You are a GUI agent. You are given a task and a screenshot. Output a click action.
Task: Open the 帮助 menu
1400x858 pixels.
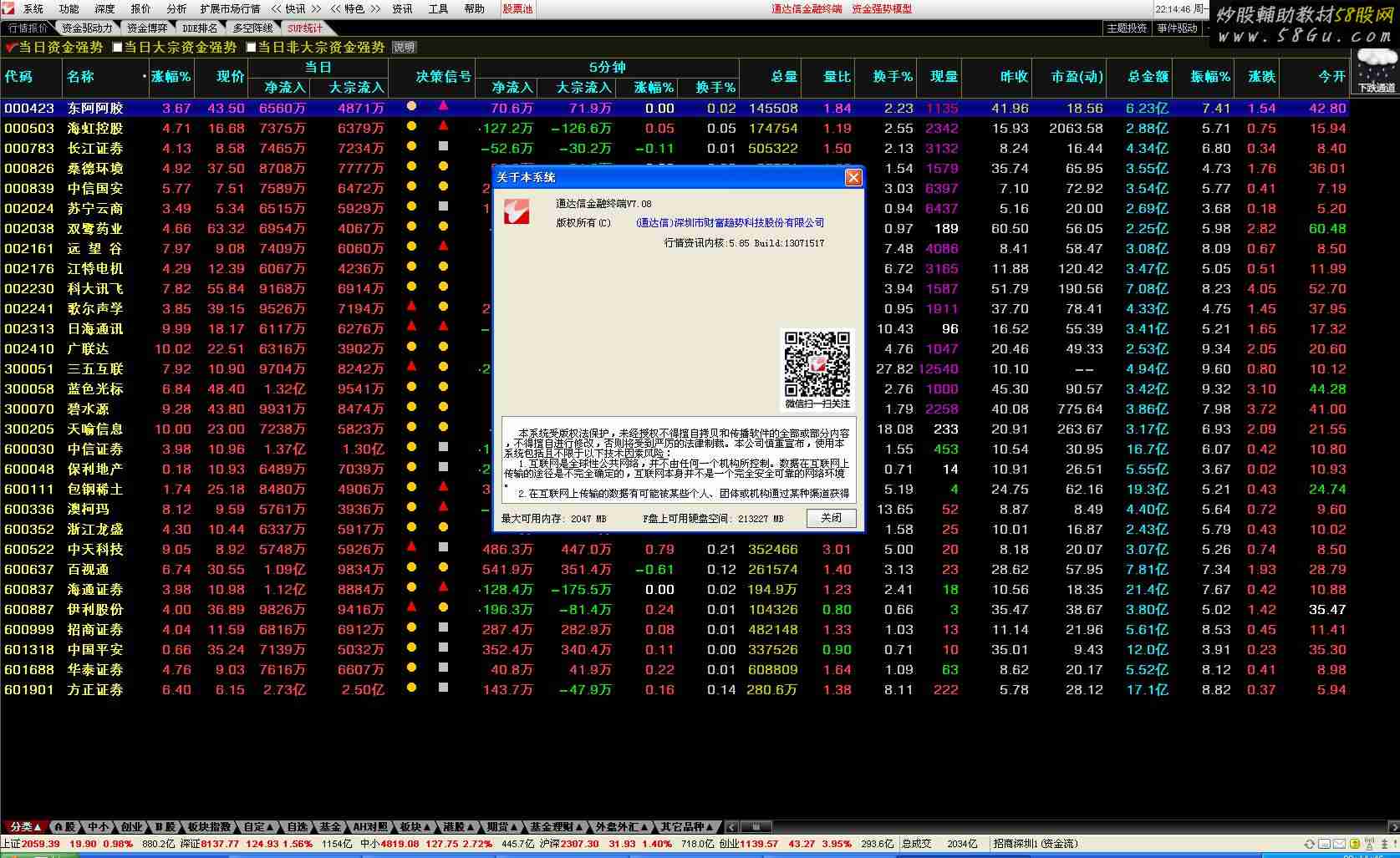(474, 9)
